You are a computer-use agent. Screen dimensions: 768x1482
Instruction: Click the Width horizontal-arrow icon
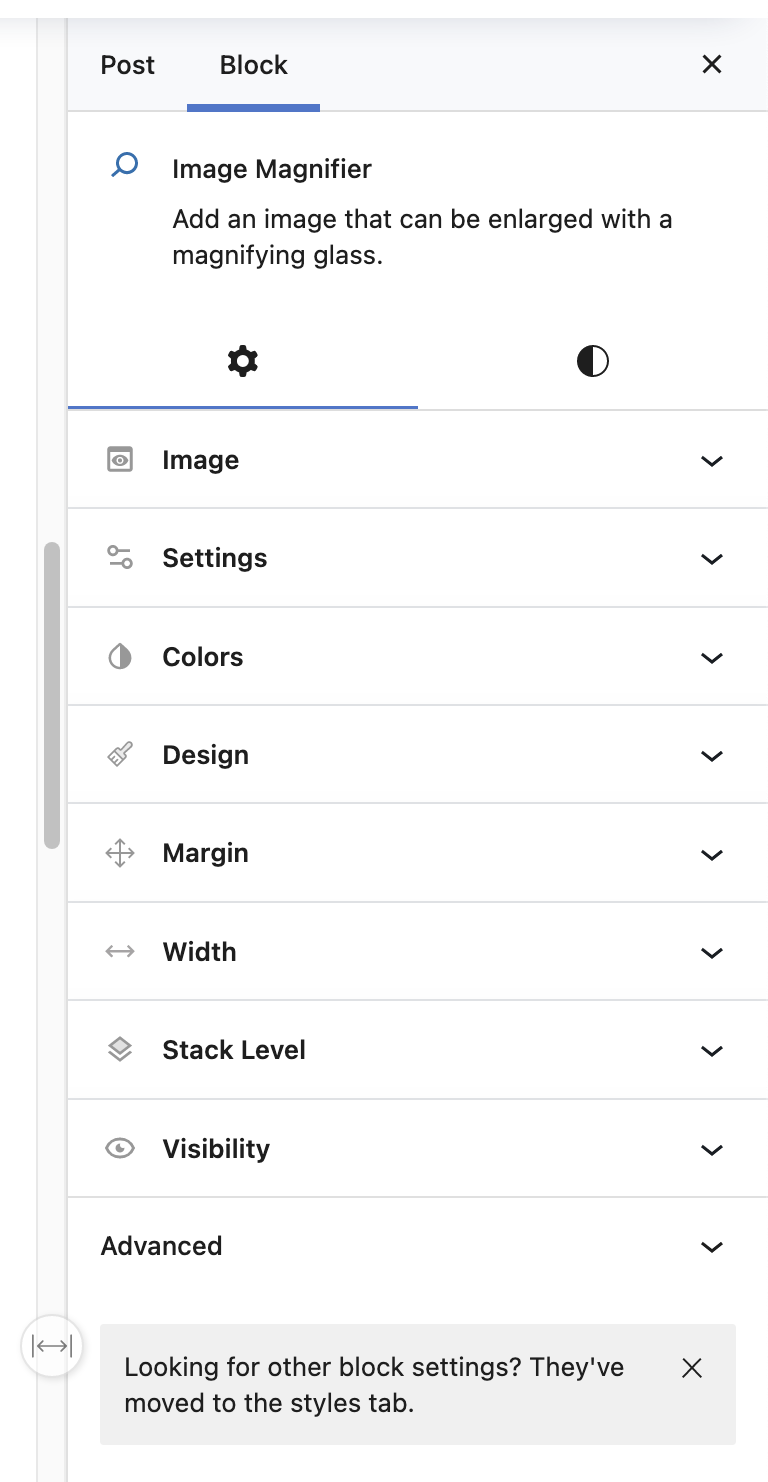pos(119,952)
